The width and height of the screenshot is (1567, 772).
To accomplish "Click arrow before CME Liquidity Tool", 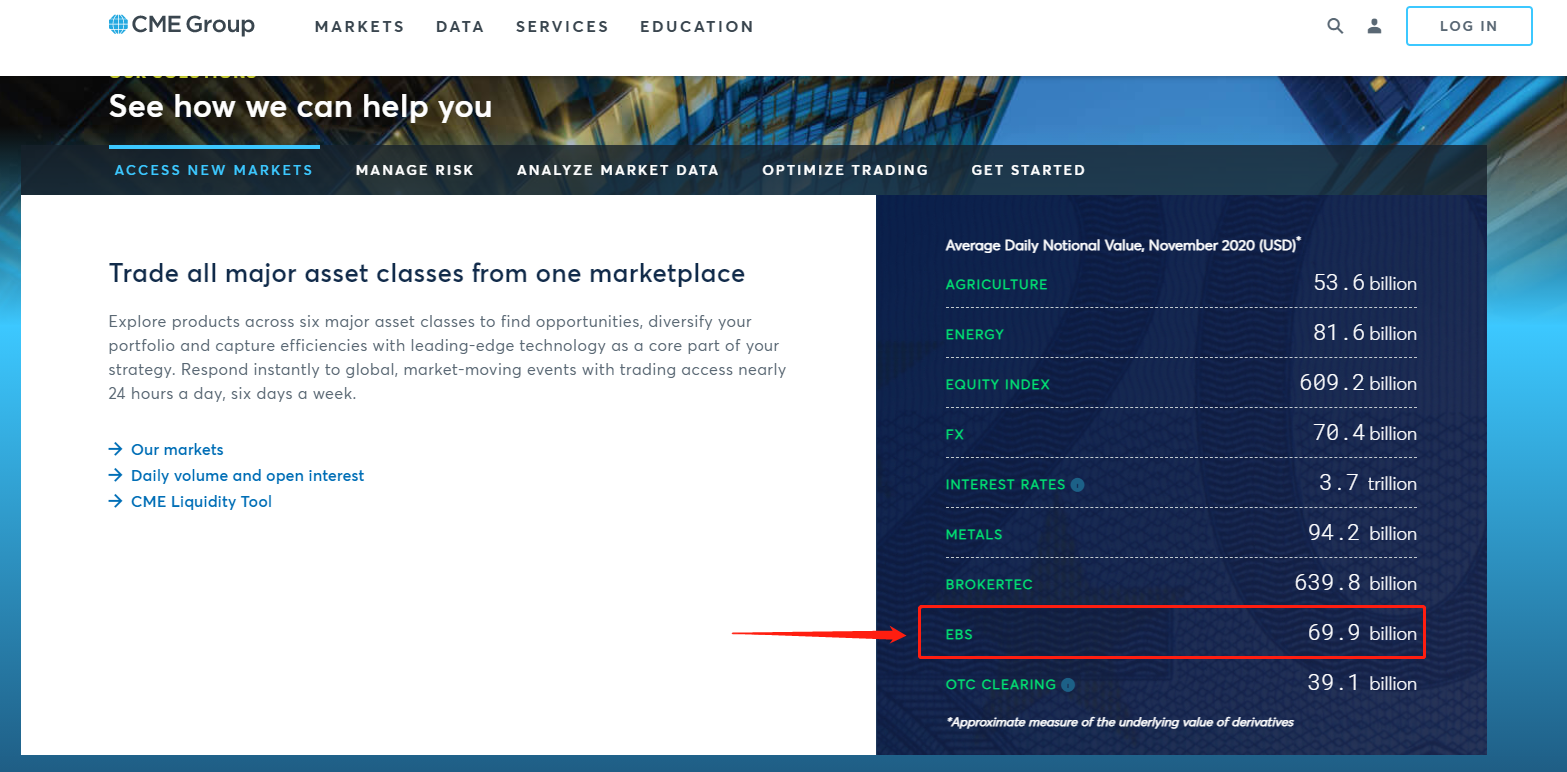I will pos(116,502).
